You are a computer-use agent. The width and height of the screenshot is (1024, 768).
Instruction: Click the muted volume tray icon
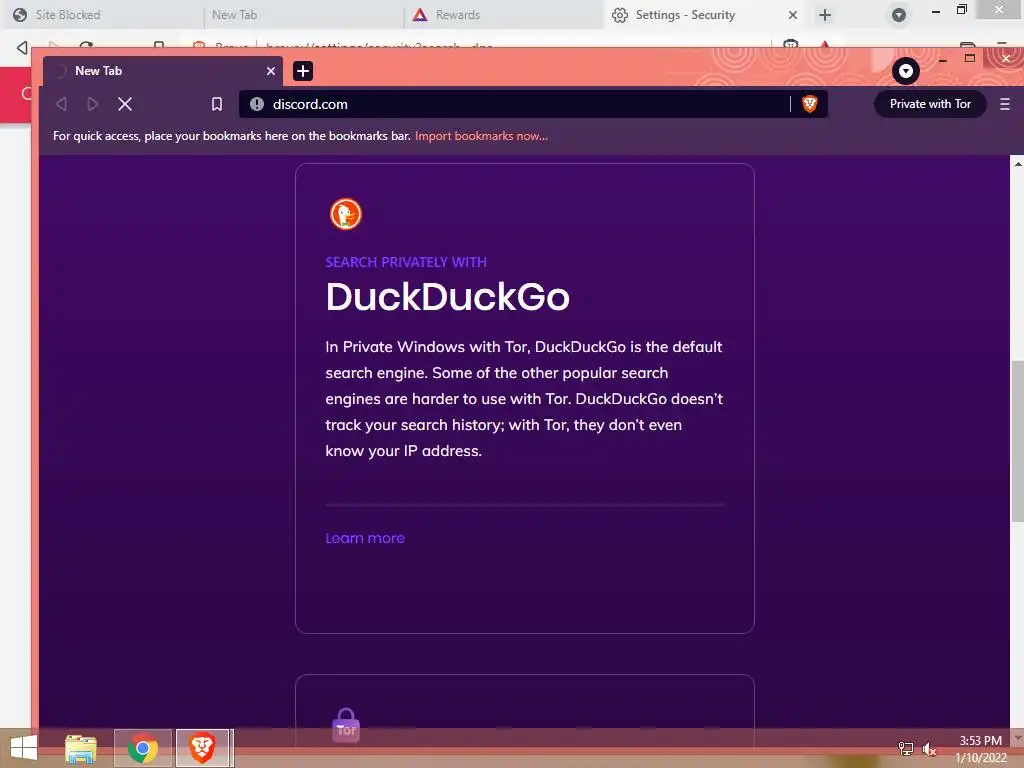[929, 749]
